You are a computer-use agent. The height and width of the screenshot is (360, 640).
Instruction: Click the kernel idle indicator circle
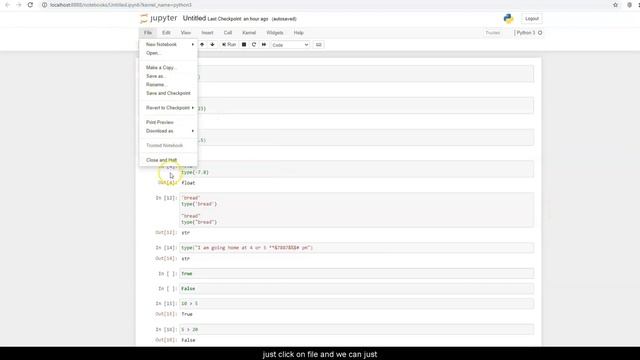click(x=540, y=33)
